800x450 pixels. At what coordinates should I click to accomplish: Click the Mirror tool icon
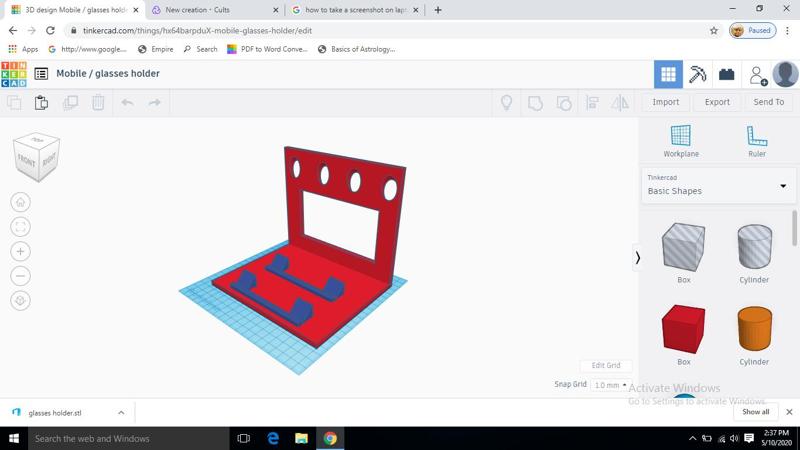tap(620, 103)
